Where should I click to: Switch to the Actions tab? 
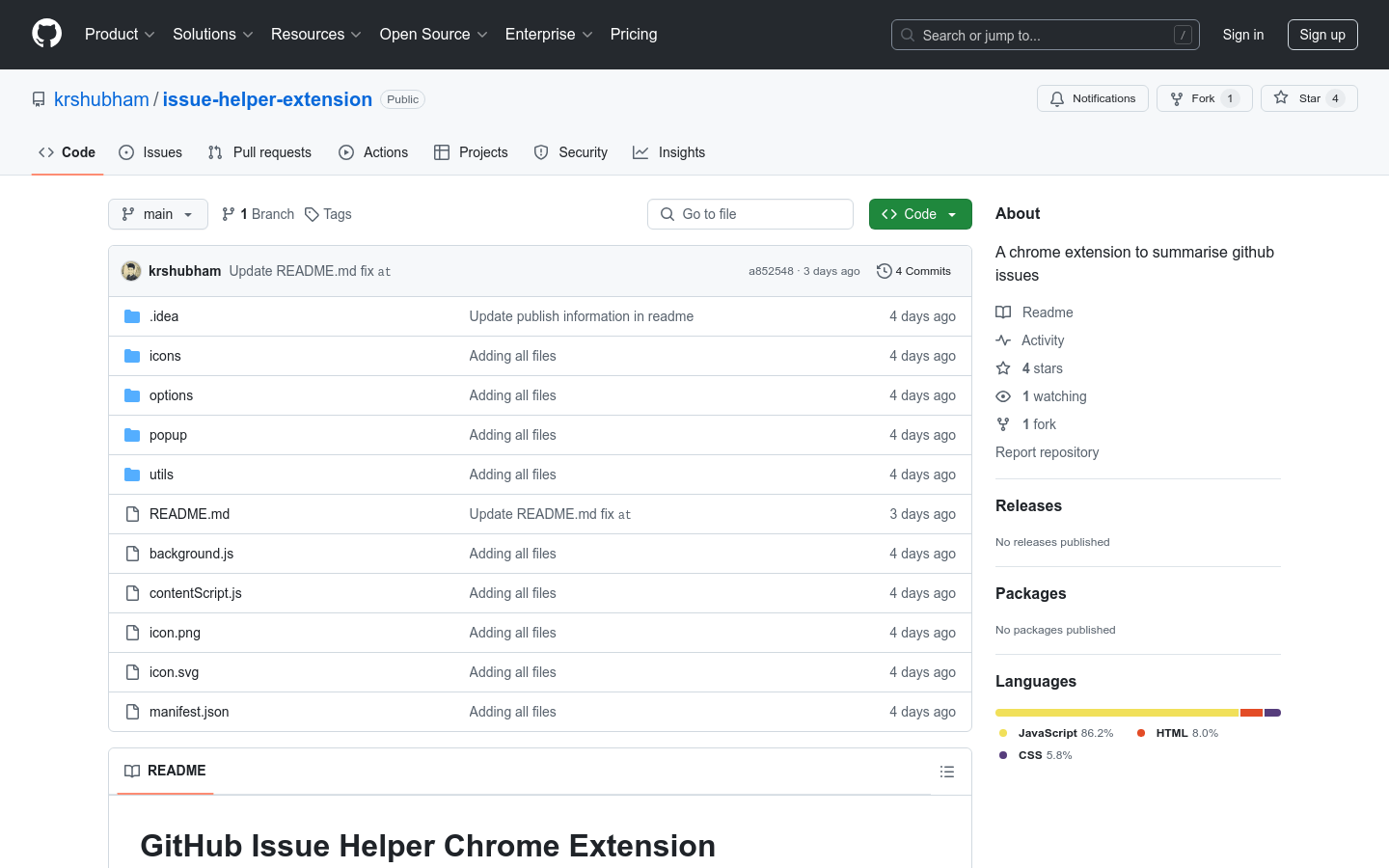click(x=373, y=152)
